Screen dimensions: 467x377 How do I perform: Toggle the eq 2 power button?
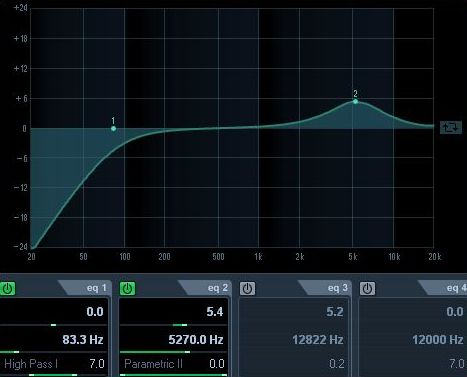(127, 288)
